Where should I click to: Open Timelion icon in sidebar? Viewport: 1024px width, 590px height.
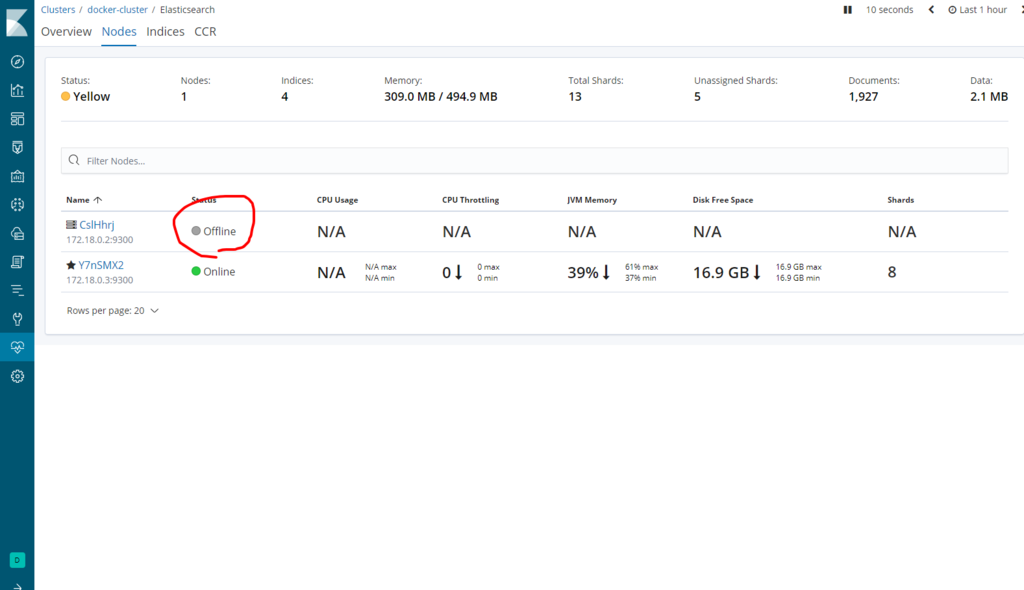[x=18, y=148]
